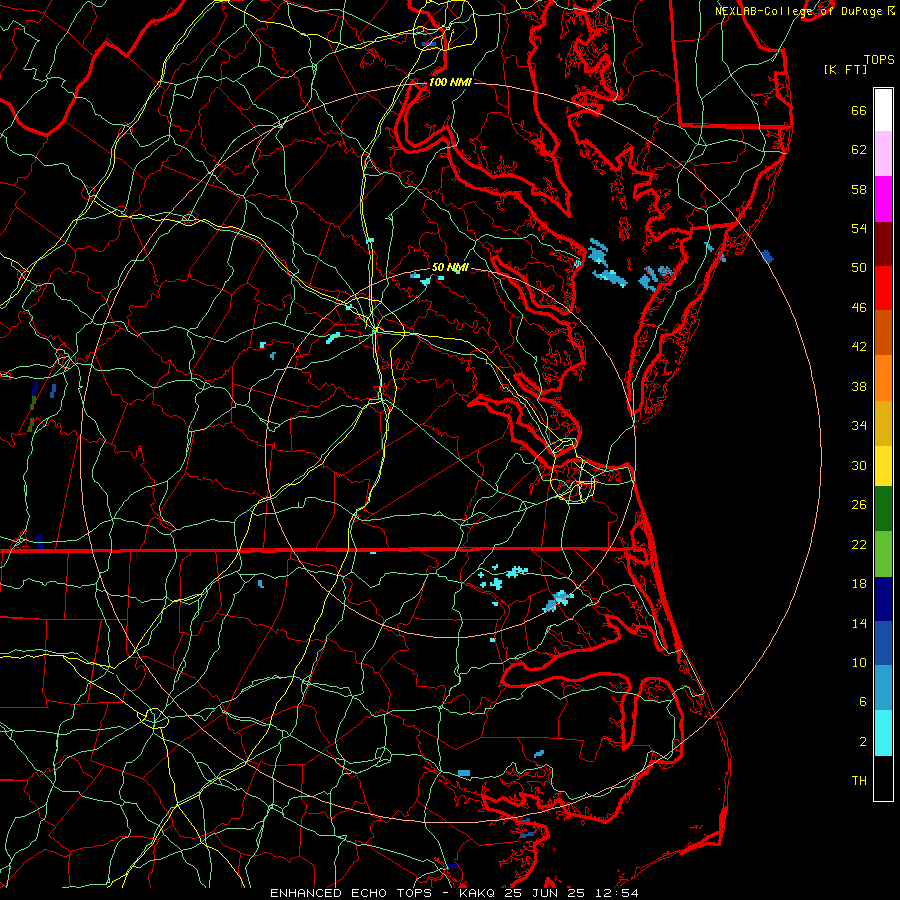Click the cyan legend swatch
Screen dimensions: 900x900
point(883,733)
